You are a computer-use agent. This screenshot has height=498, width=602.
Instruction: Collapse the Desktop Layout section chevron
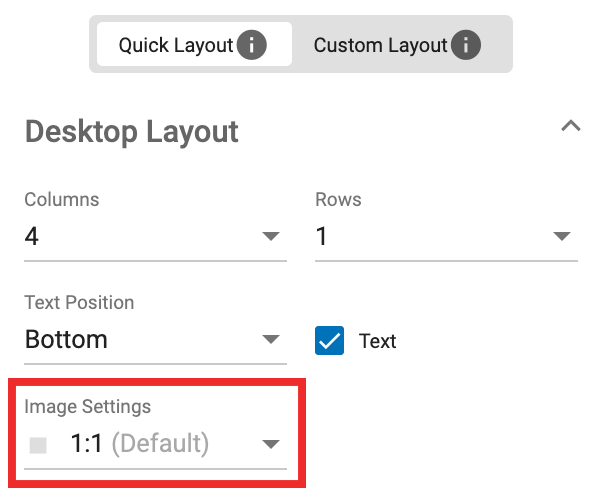click(570, 127)
